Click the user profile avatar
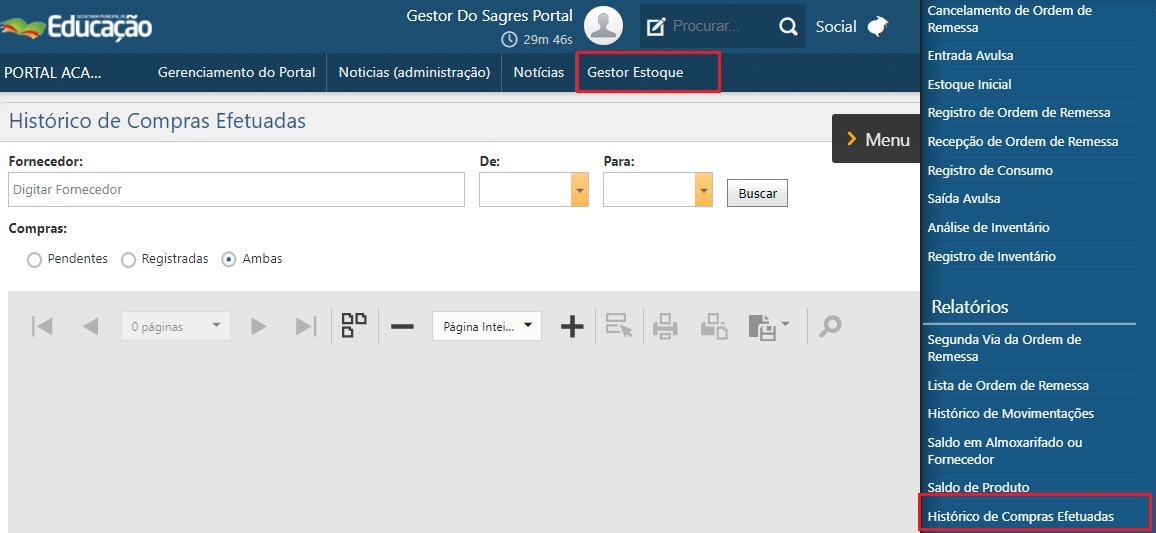Image resolution: width=1156 pixels, height=533 pixels. pyautogui.click(x=603, y=26)
